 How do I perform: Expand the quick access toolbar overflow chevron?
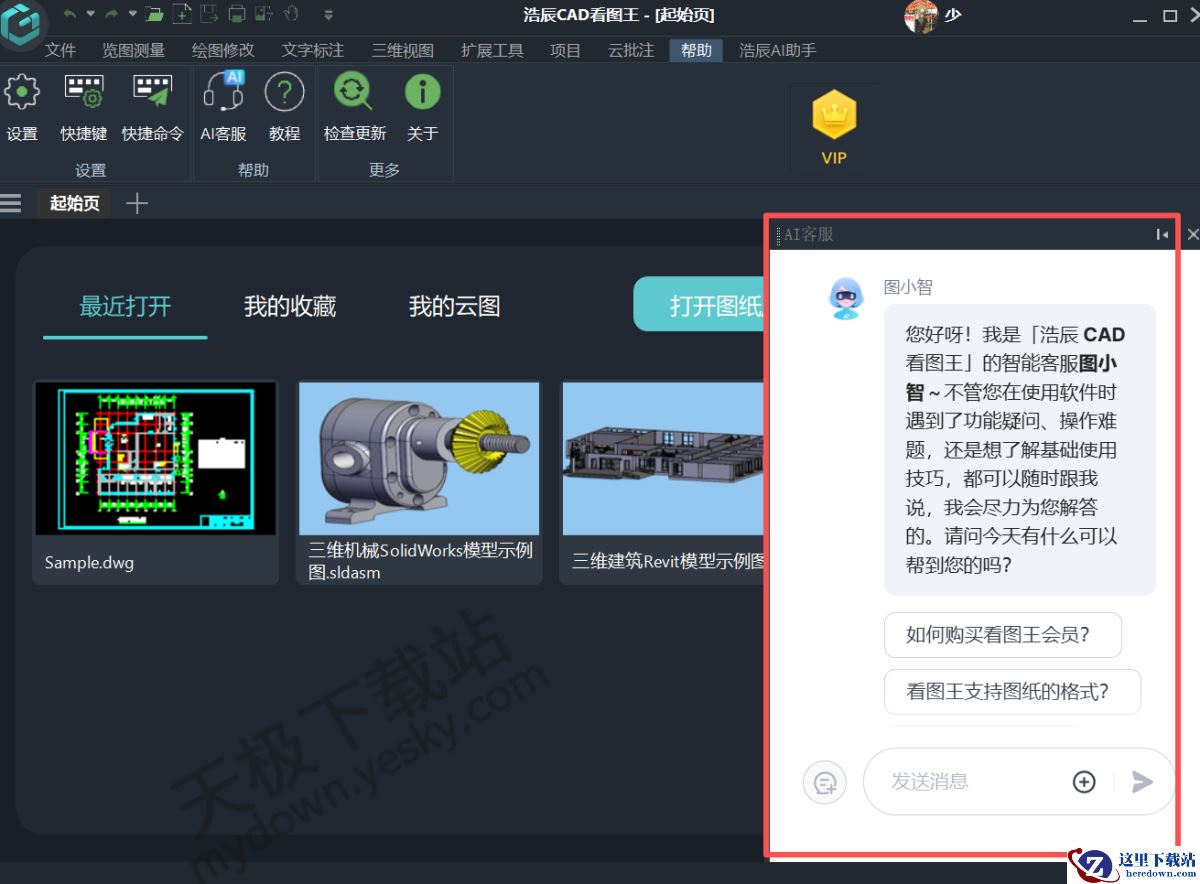click(328, 15)
